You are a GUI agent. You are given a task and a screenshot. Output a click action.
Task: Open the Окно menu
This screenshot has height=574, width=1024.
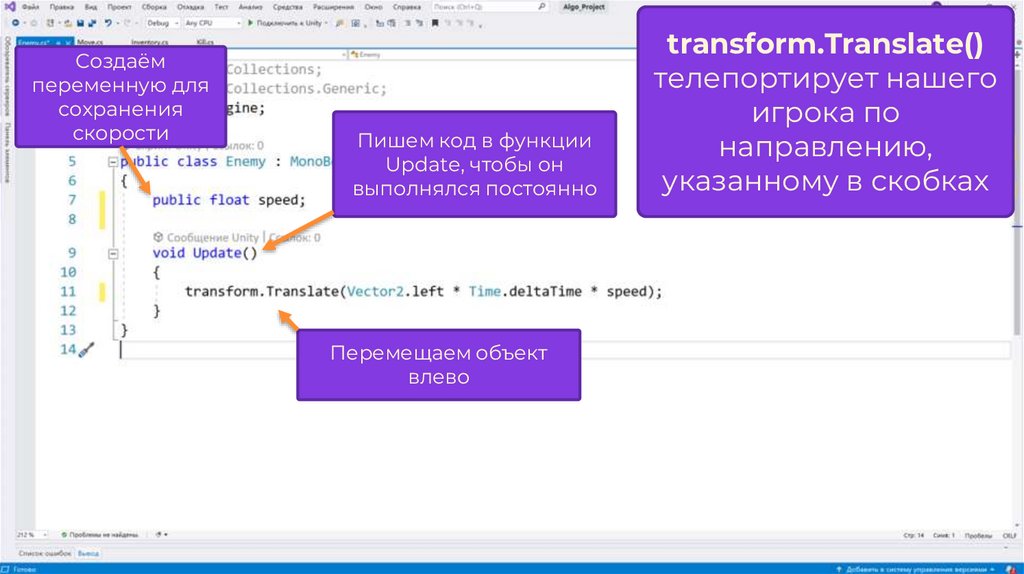tap(374, 7)
